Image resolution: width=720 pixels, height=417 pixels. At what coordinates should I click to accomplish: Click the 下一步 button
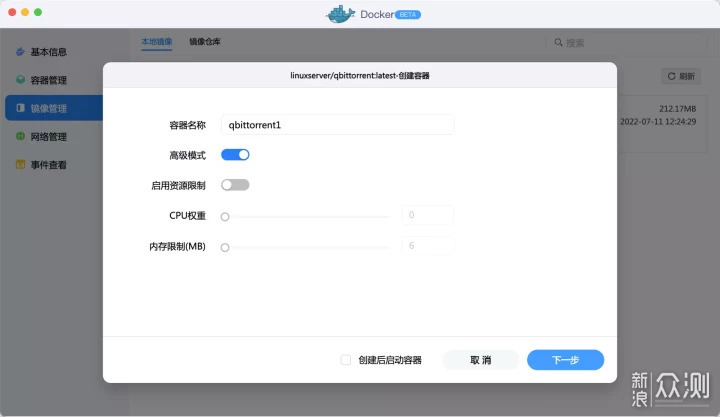point(565,360)
